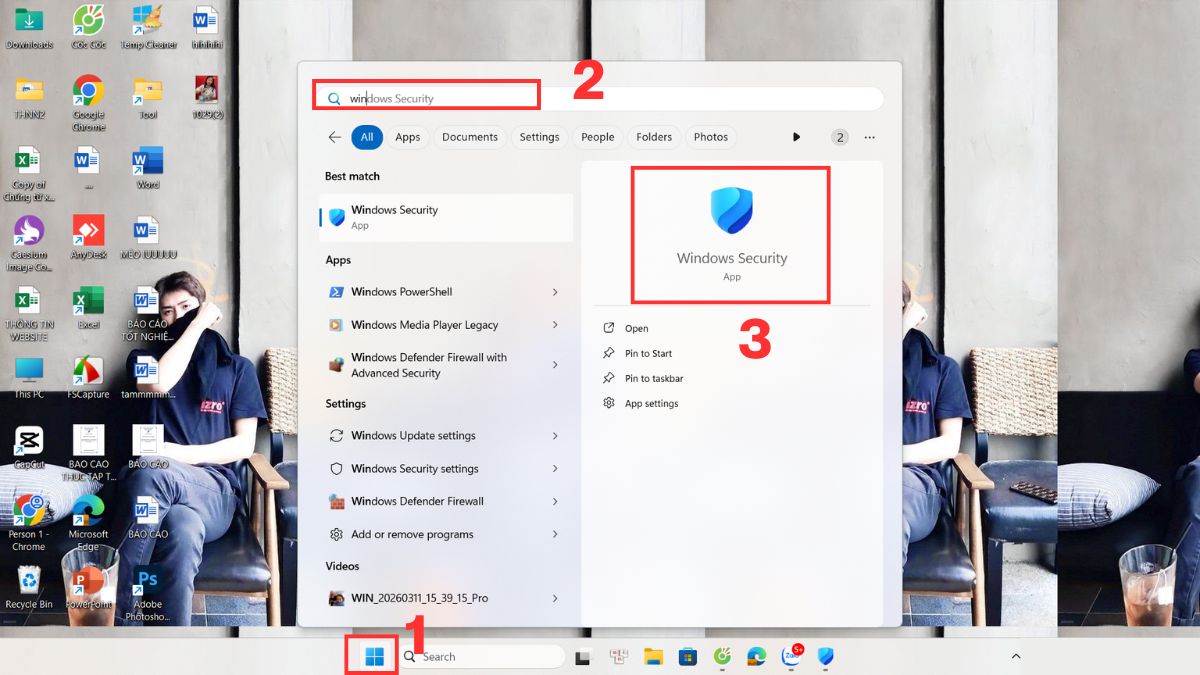Viewport: 1200px width, 675px height.
Task: Expand Defender Firewall Advanced Security options
Action: pyautogui.click(x=555, y=365)
